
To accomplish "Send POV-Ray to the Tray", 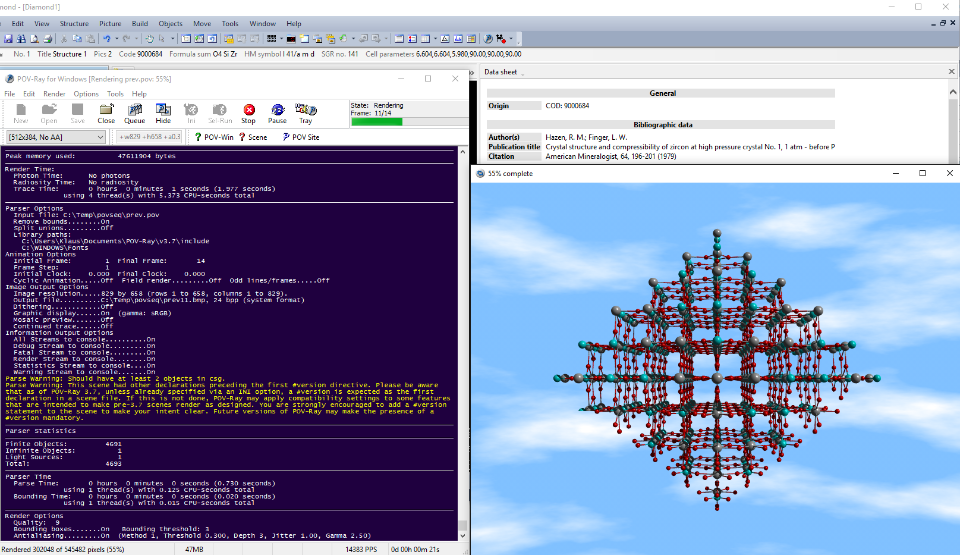I will 306,113.
